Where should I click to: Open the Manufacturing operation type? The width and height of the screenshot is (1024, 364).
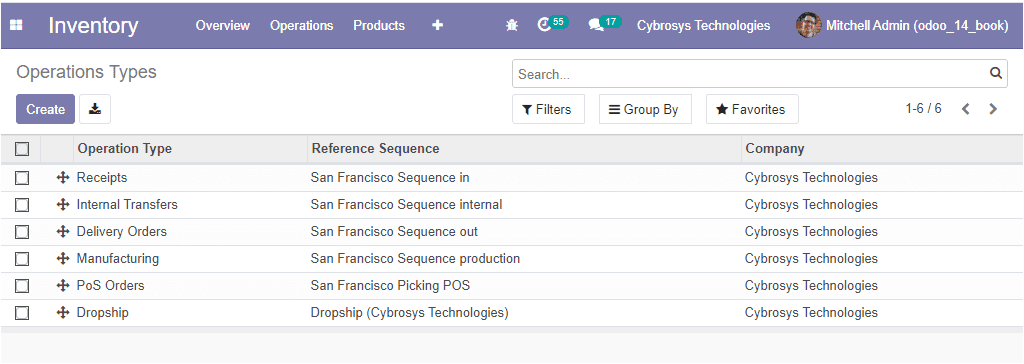118,259
